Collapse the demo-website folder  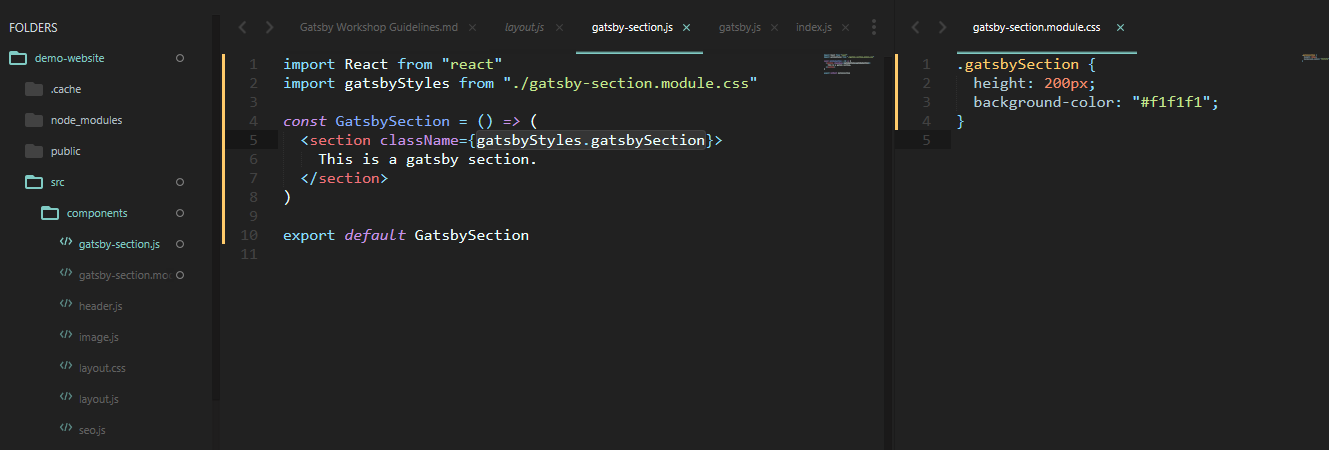point(69,58)
